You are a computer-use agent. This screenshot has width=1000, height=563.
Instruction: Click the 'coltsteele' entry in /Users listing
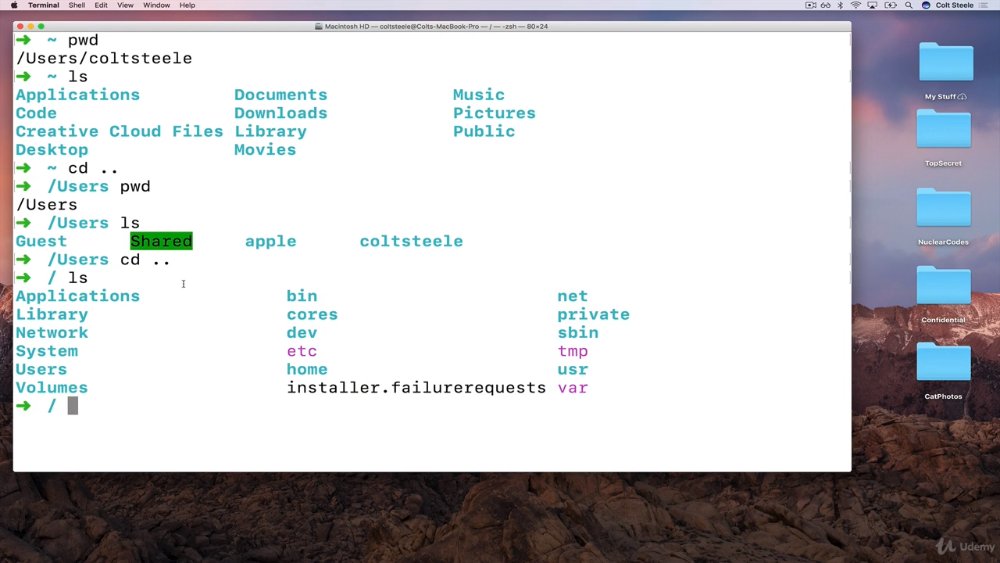[411, 241]
